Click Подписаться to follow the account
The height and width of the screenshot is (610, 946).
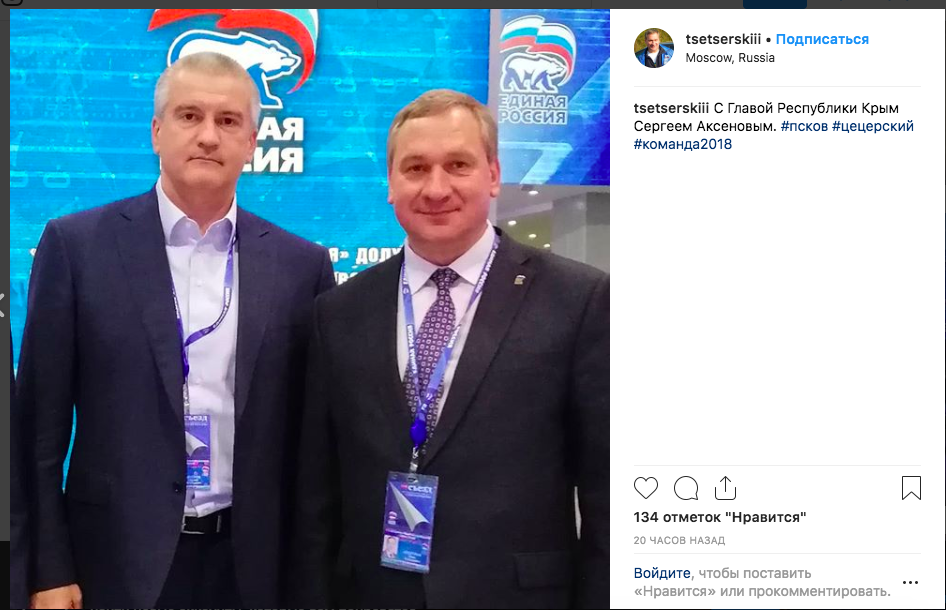tap(822, 39)
